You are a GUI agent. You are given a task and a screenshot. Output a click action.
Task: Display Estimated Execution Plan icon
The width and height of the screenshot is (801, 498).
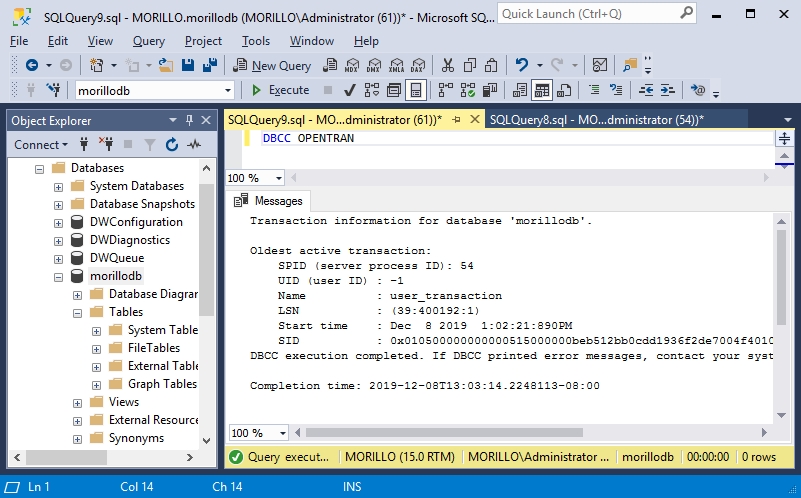pos(372,90)
